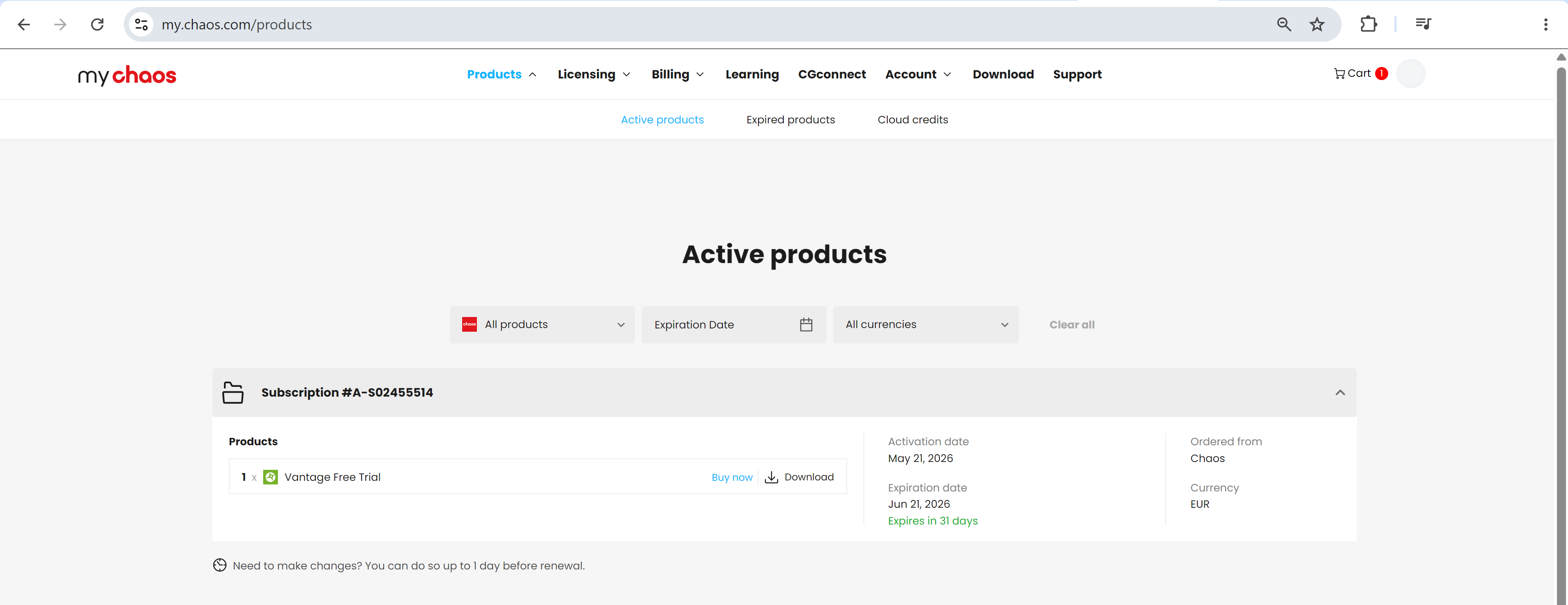The image size is (1568, 605).
Task: Click the clock icon beside renewal note
Action: click(220, 565)
